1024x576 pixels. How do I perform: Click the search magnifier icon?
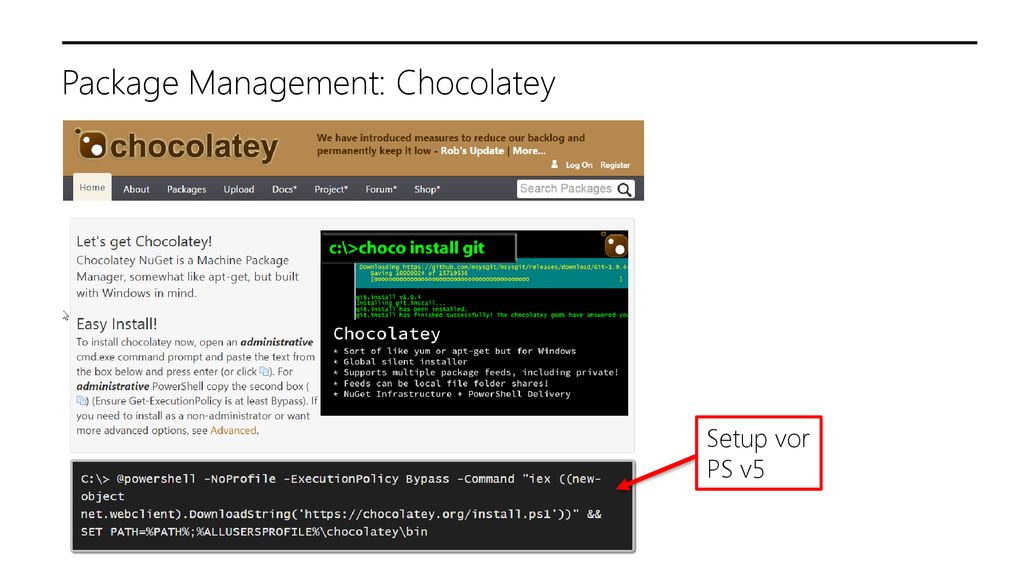[624, 189]
